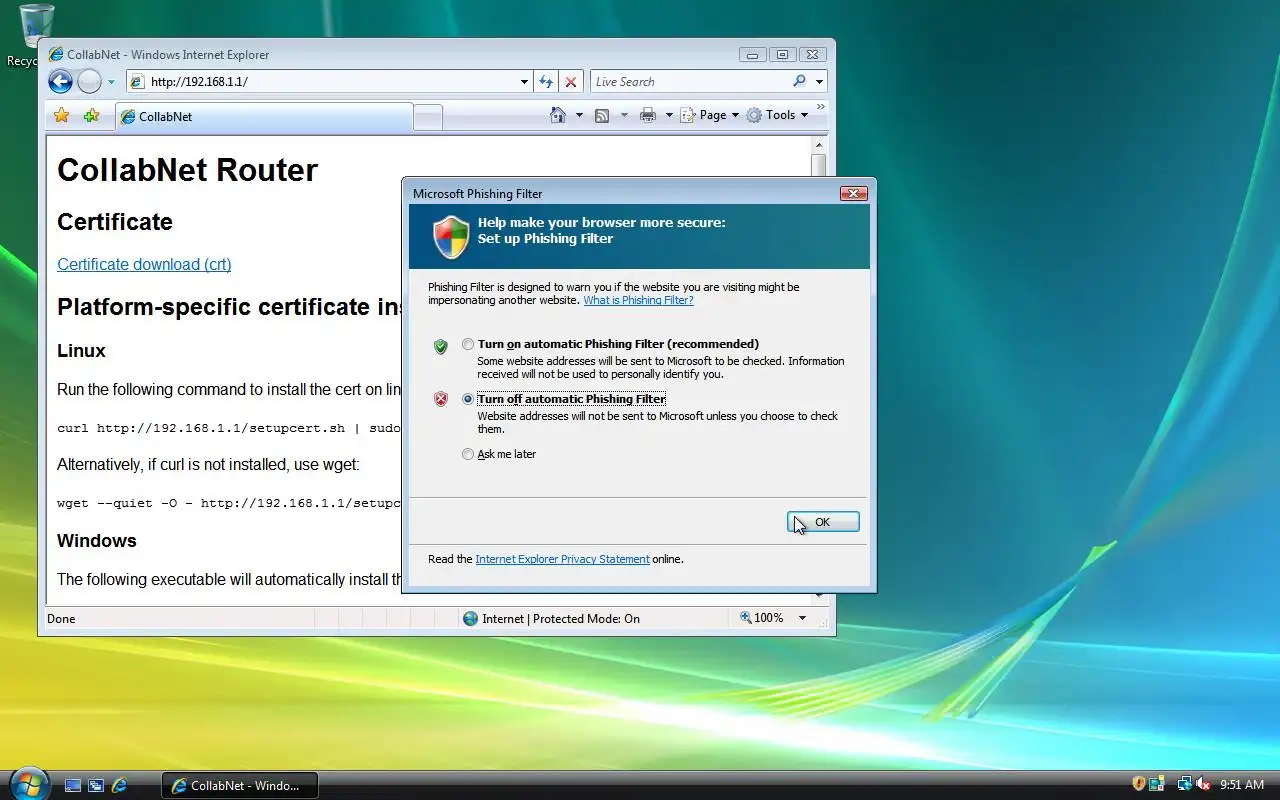The height and width of the screenshot is (800, 1280).
Task: Open Internet Explorer Privacy Statement link
Action: coord(562,559)
